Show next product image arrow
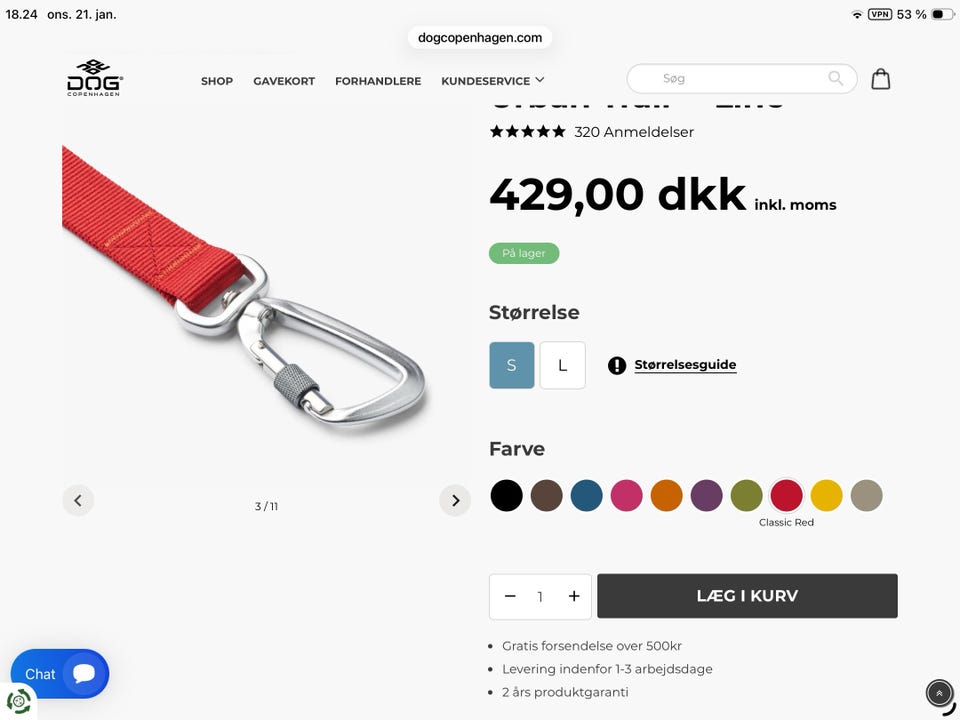The height and width of the screenshot is (720, 960). tap(455, 501)
